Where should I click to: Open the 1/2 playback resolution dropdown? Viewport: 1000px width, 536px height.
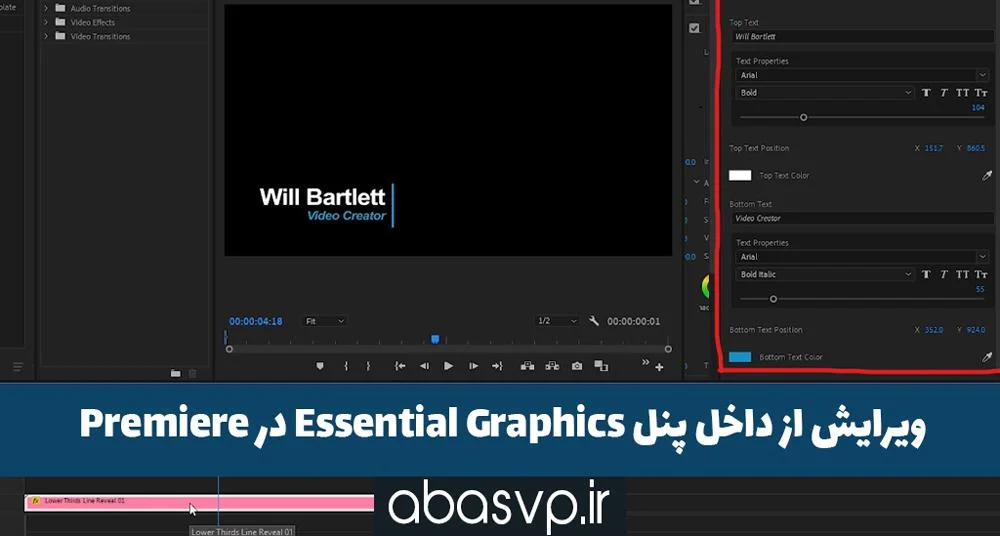[x=557, y=321]
